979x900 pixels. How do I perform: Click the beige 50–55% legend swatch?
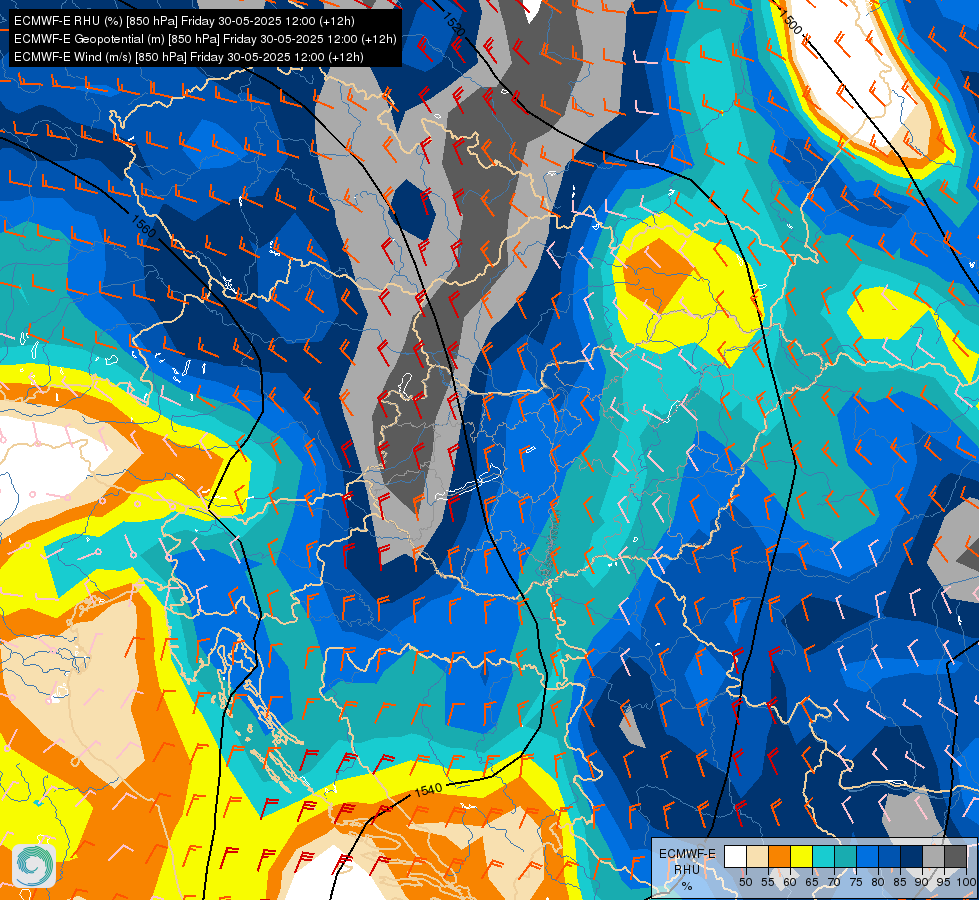pyautogui.click(x=757, y=856)
